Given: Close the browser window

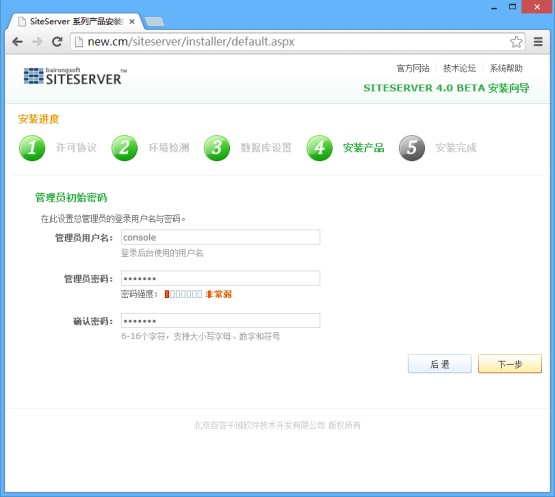Looking at the screenshot, I should click(x=537, y=7).
